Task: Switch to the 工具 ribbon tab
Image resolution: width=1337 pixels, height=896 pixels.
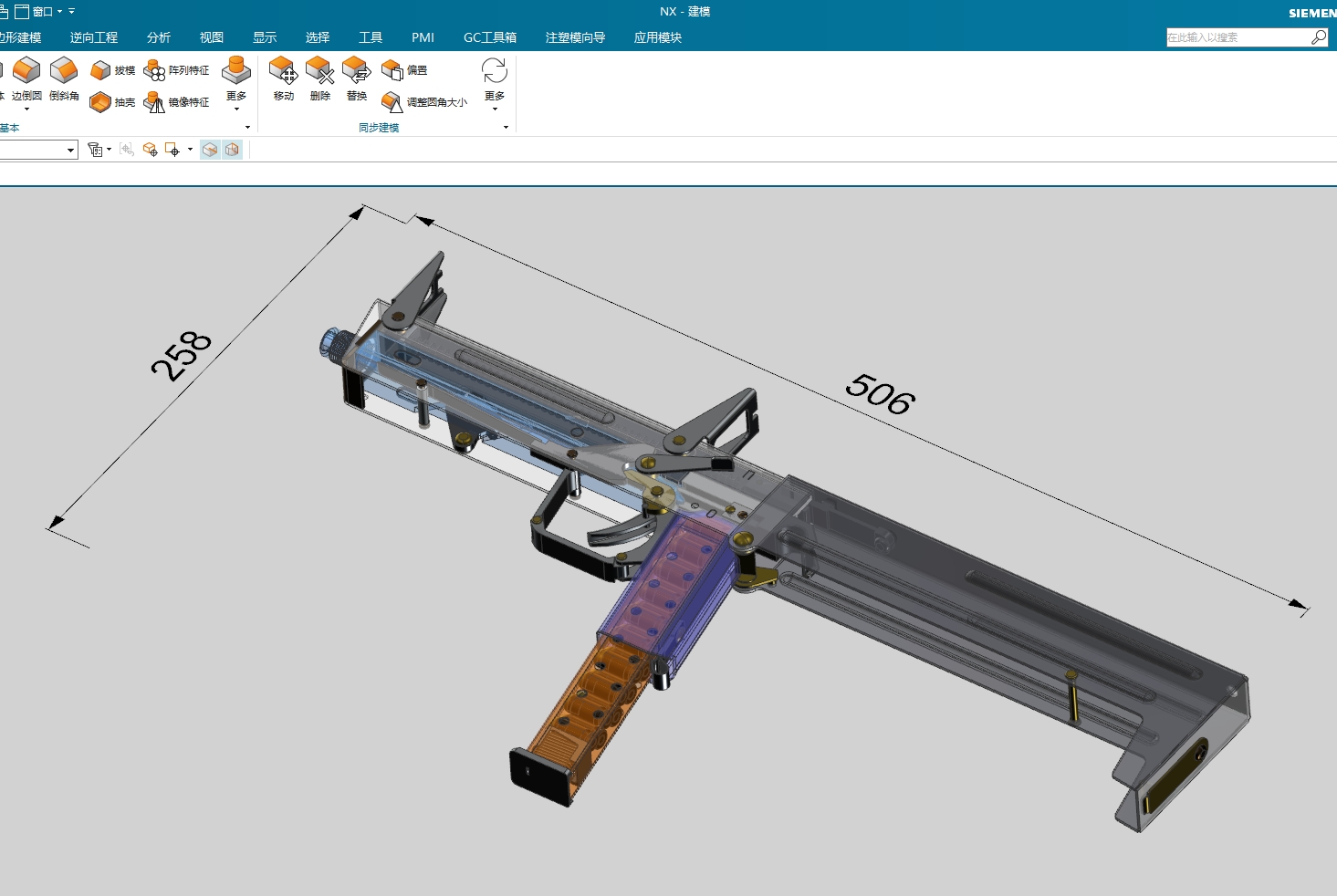Action: 371,37
